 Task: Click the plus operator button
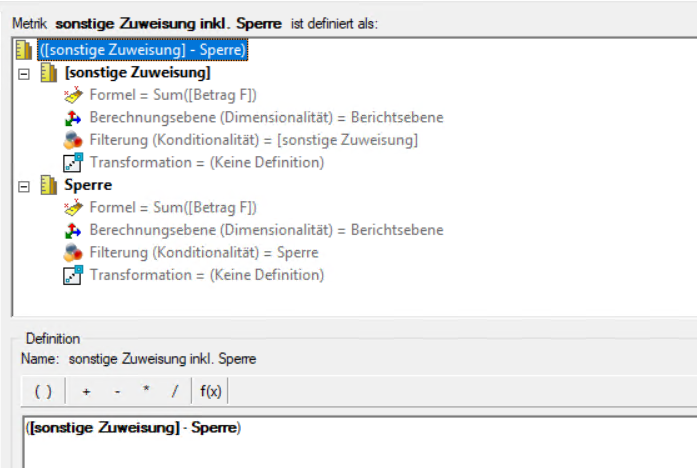[86, 391]
